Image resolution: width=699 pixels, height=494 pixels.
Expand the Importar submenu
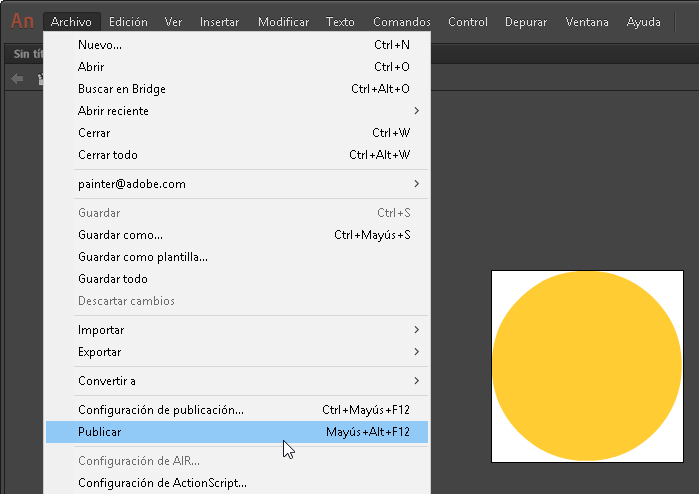tap(237, 330)
